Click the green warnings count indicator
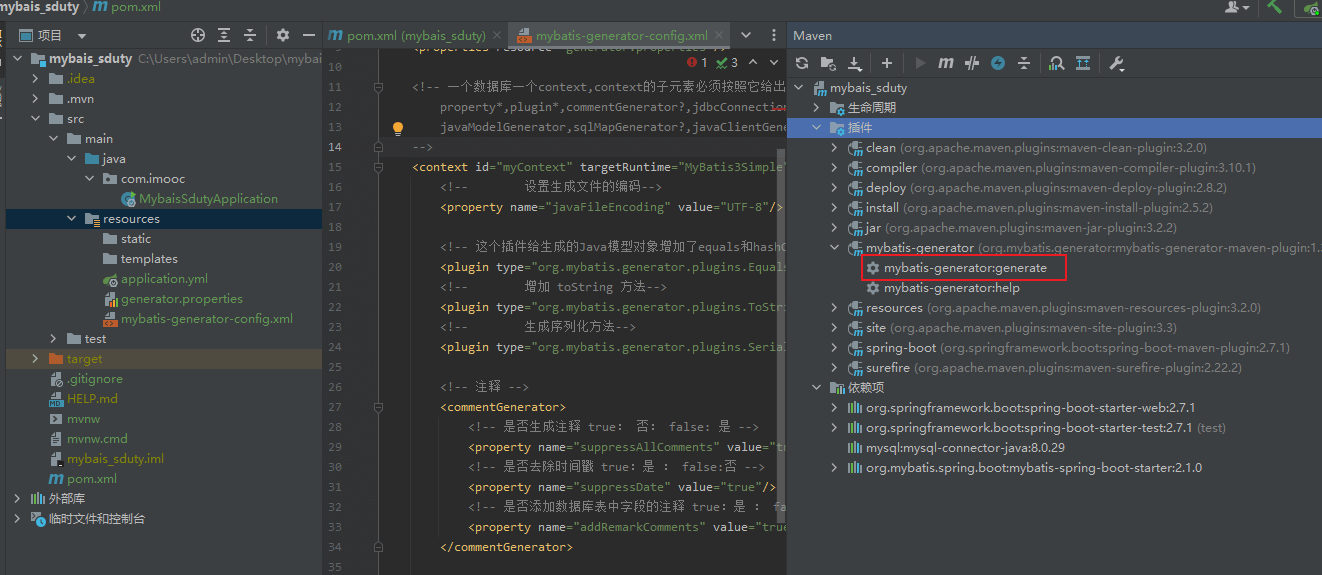 727,62
